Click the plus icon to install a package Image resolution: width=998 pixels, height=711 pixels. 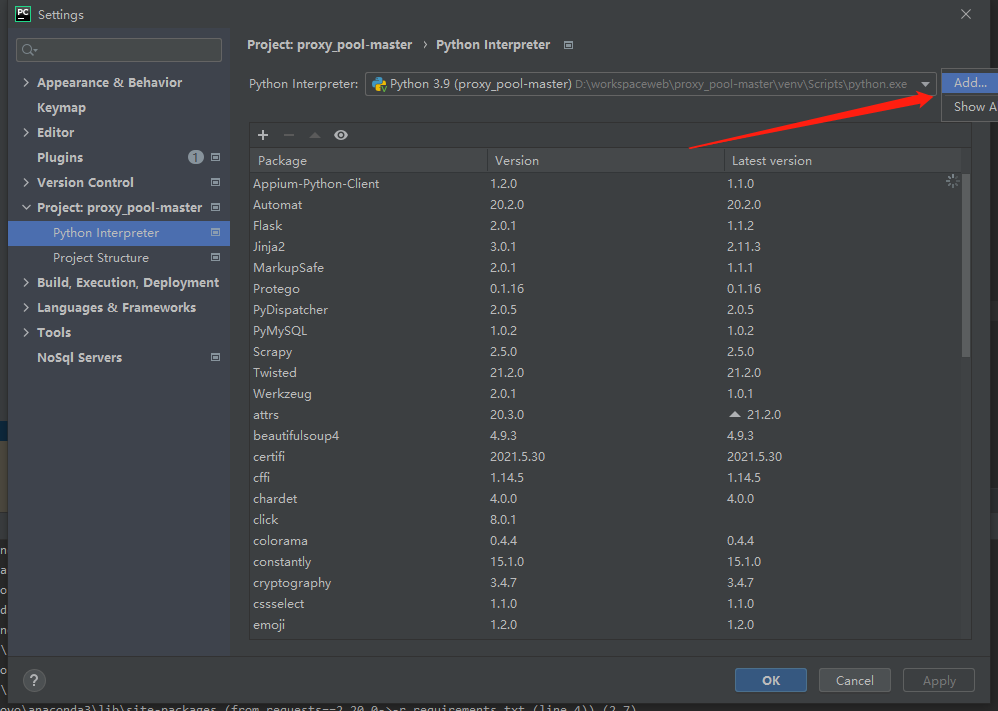[x=263, y=135]
